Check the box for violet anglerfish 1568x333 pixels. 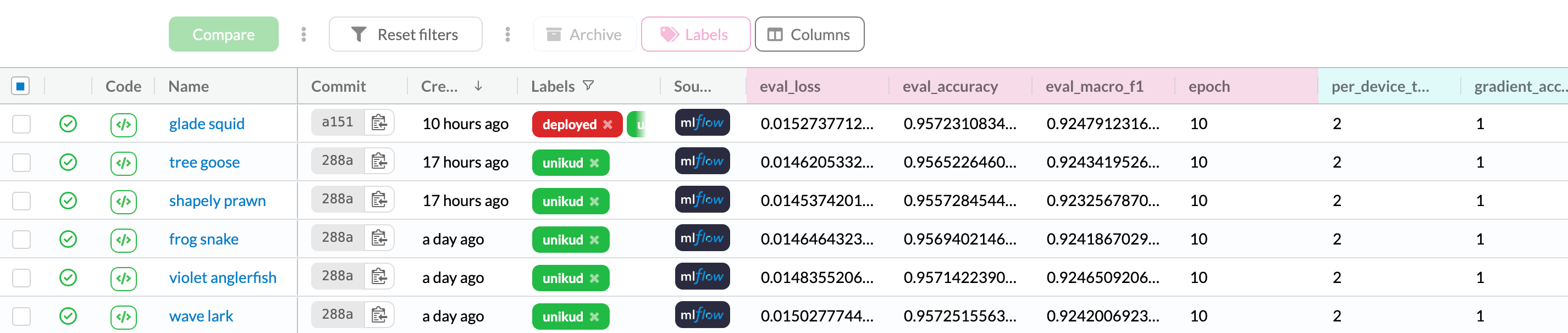[21, 278]
